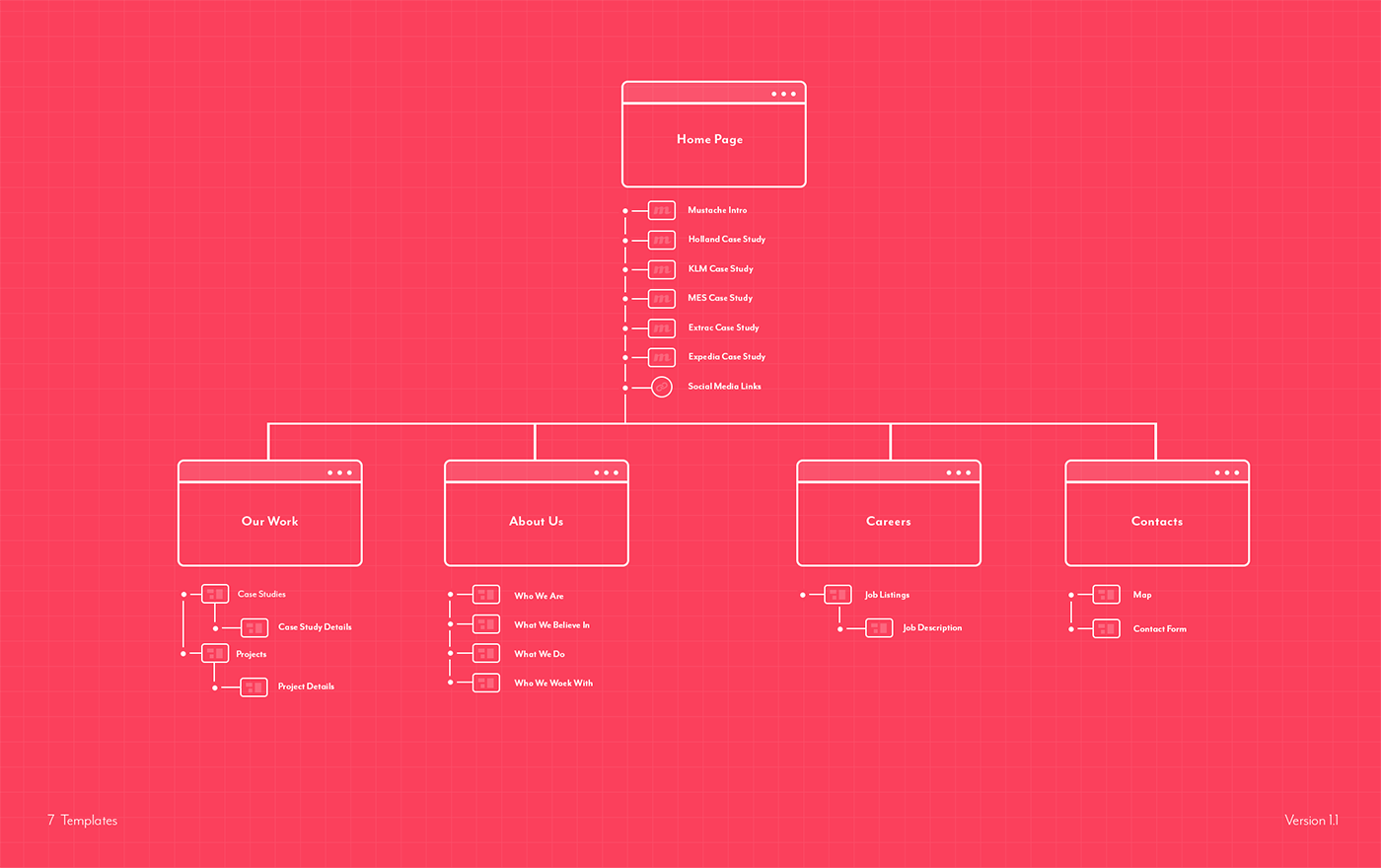This screenshot has width=1381, height=868.
Task: Click the Job Description template icon
Action: [879, 627]
